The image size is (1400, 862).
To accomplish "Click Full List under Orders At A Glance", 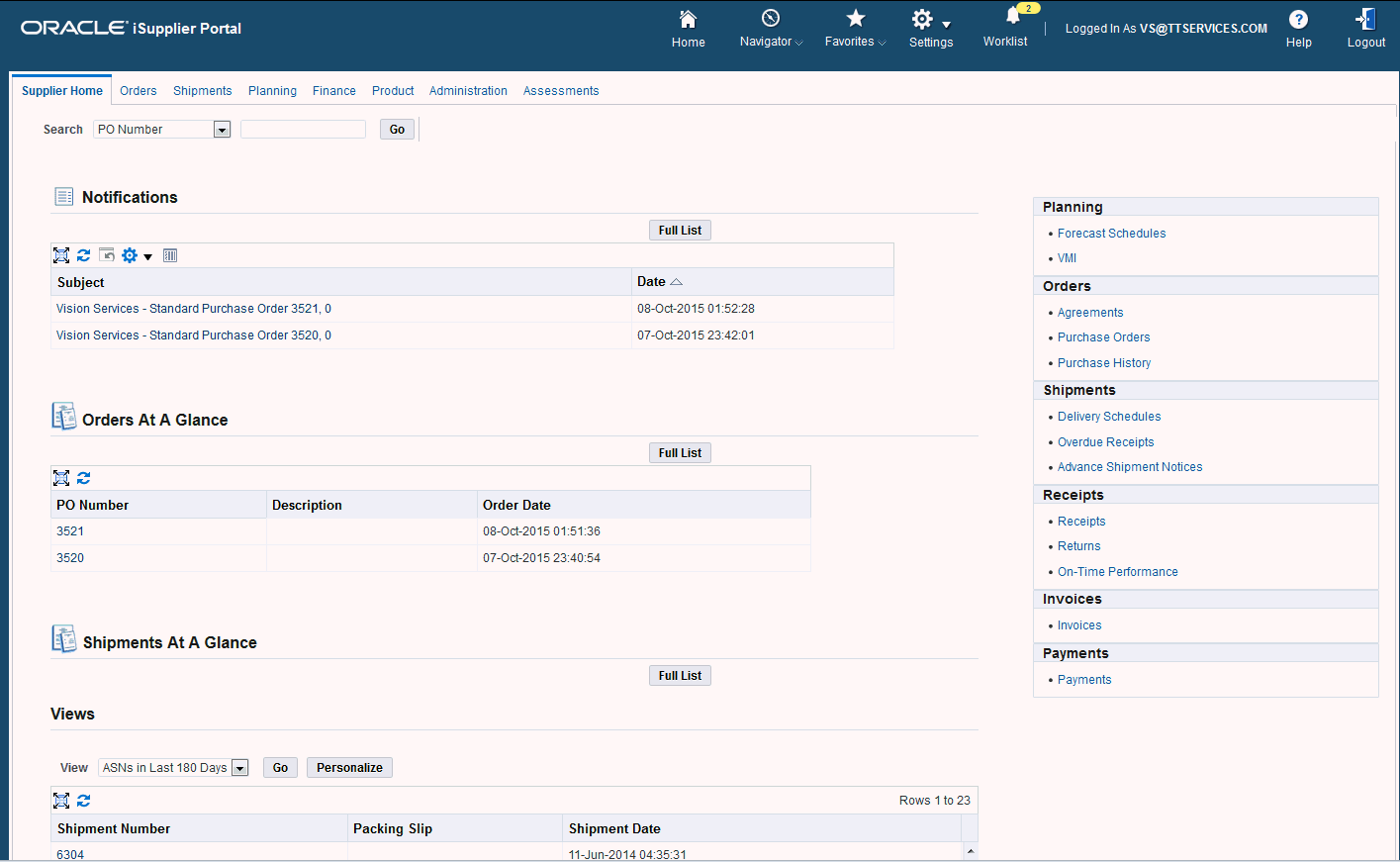I will click(680, 453).
